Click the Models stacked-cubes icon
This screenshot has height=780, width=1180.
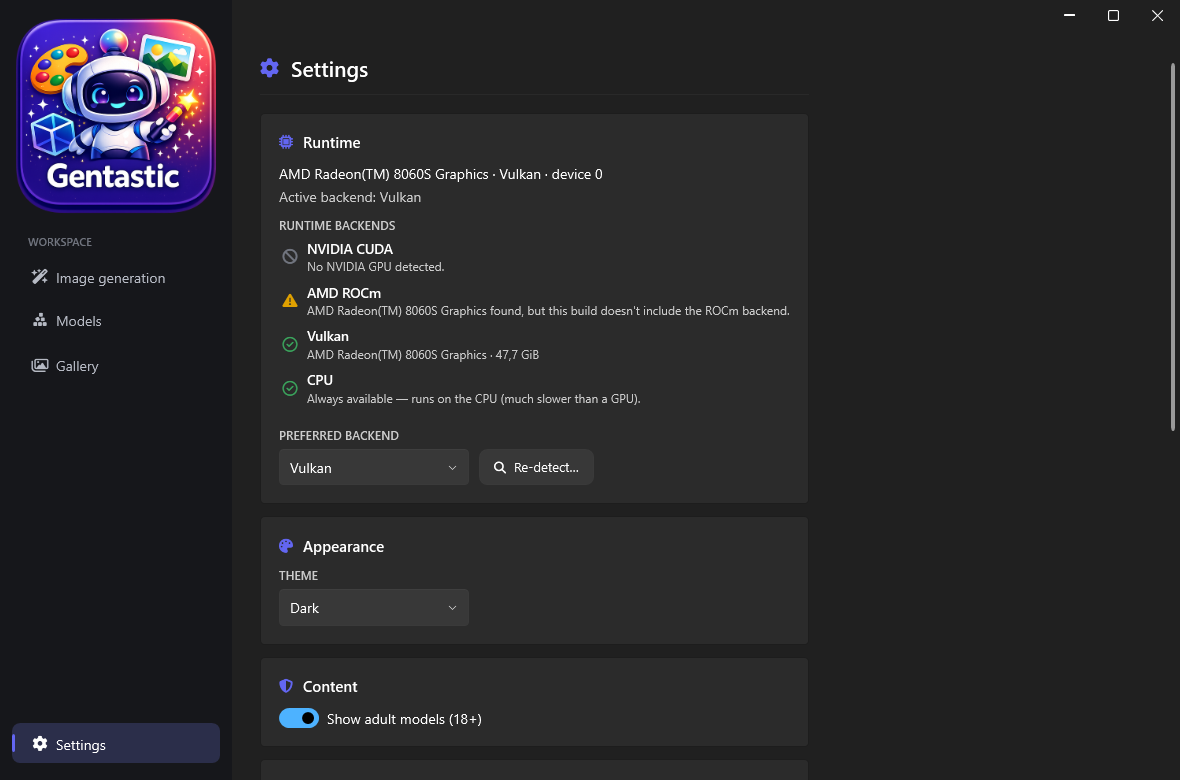click(x=40, y=320)
